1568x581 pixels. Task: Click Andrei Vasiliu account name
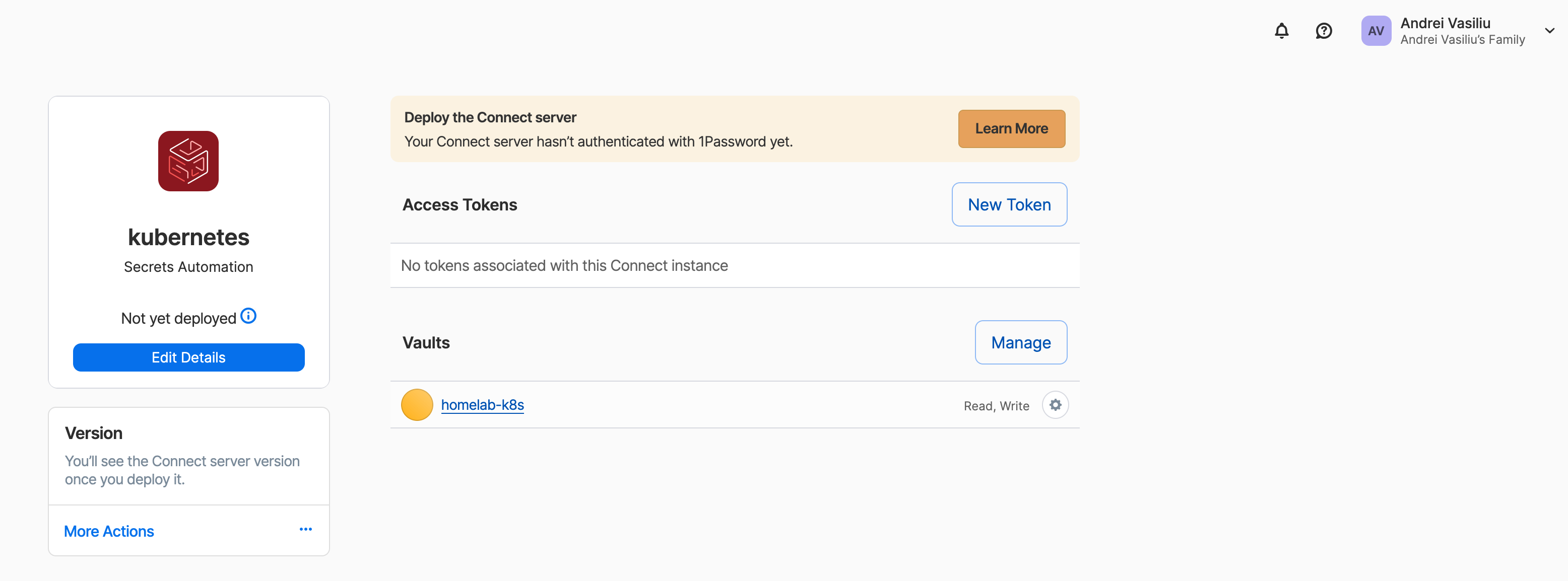1445,23
